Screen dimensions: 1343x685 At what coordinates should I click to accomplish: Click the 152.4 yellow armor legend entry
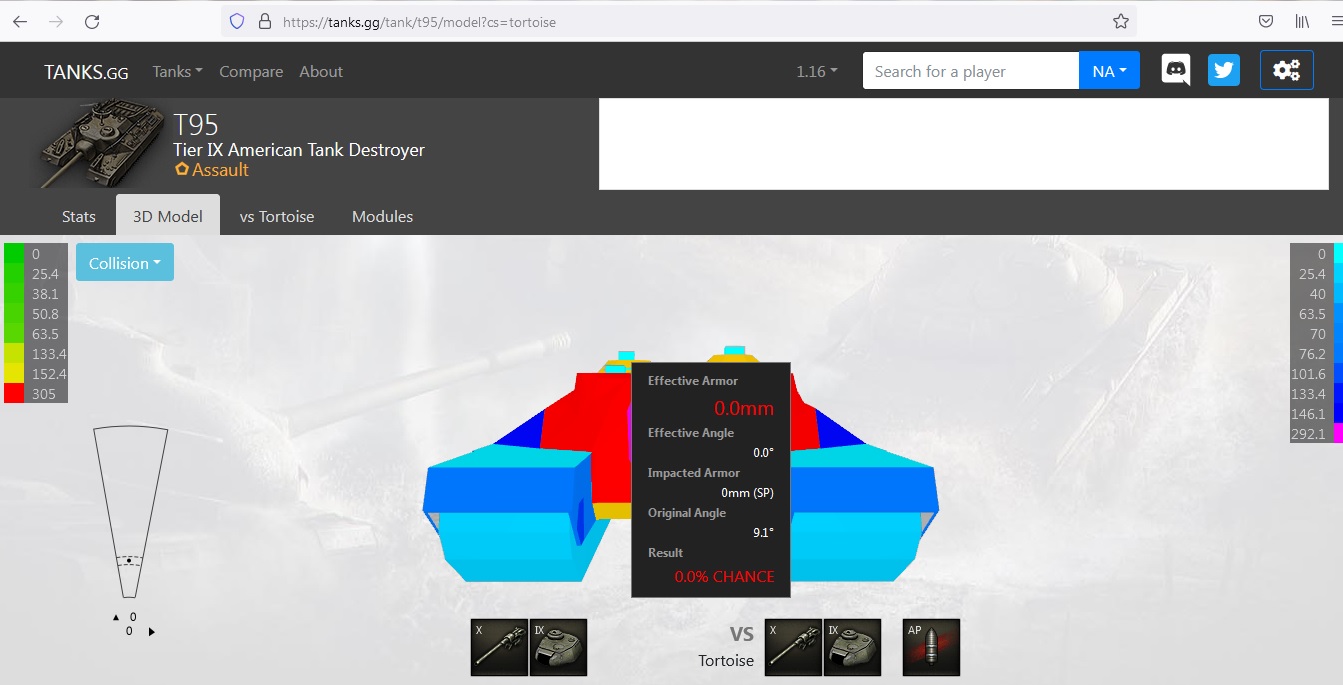click(x=36, y=373)
